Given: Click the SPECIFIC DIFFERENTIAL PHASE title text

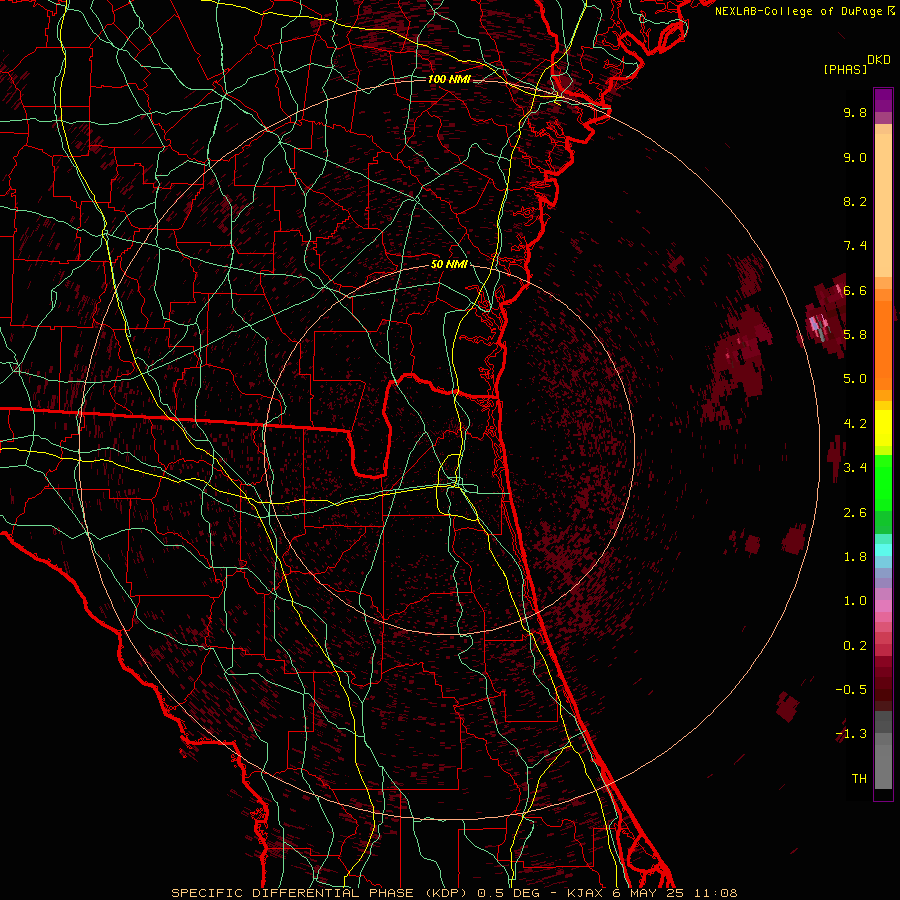Looking at the screenshot, I should (292, 893).
